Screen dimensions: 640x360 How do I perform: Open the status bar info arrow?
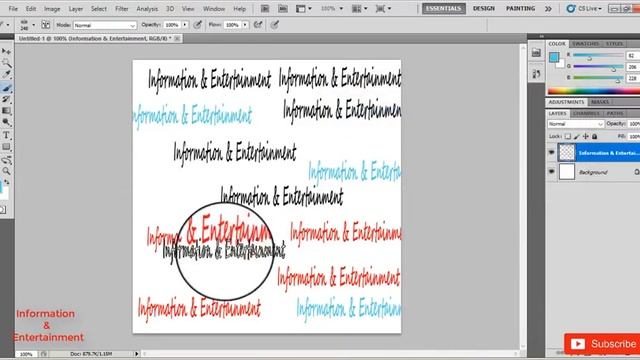(137, 353)
